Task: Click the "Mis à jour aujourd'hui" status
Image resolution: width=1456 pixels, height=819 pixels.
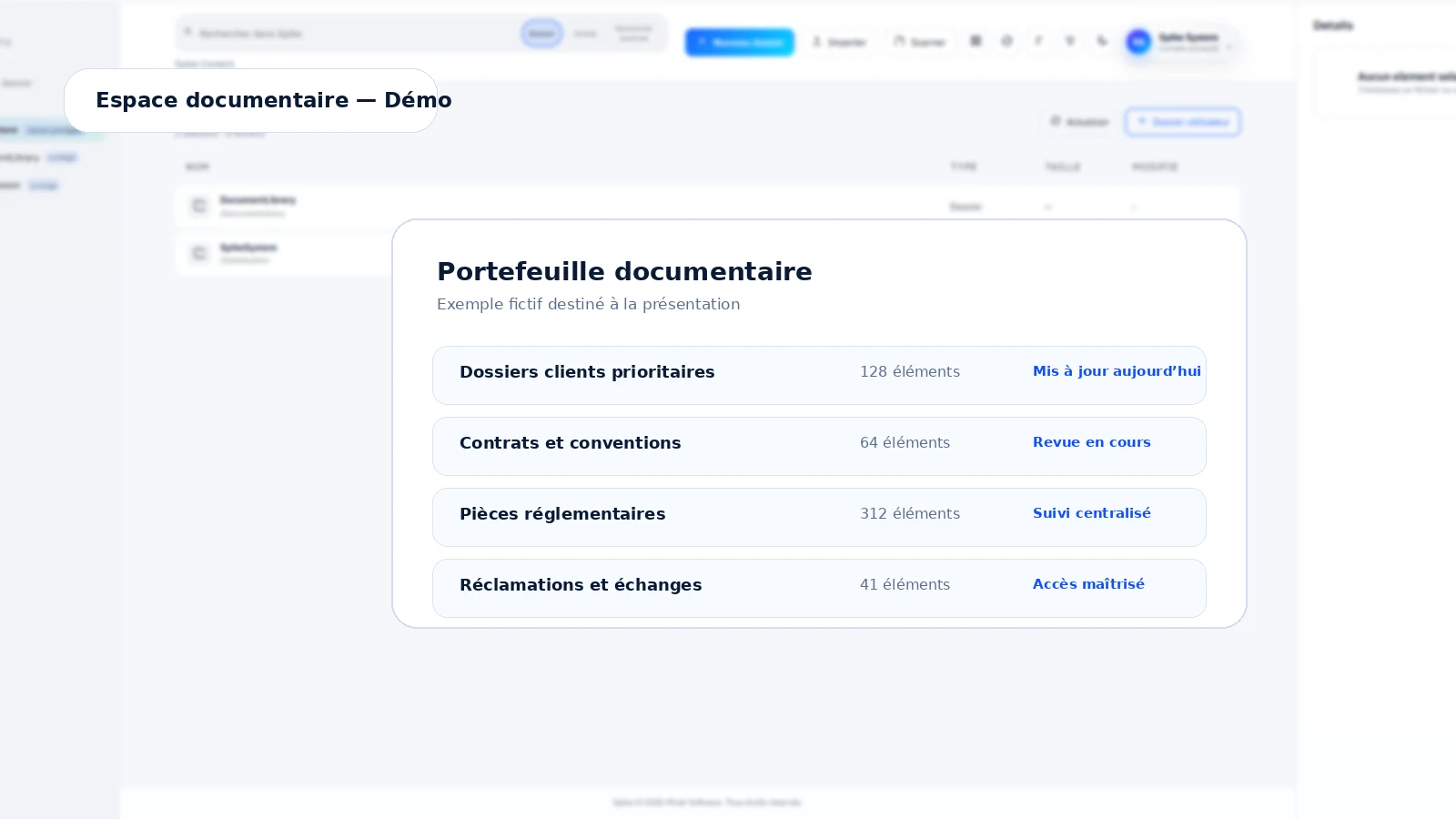Action: [x=1117, y=371]
